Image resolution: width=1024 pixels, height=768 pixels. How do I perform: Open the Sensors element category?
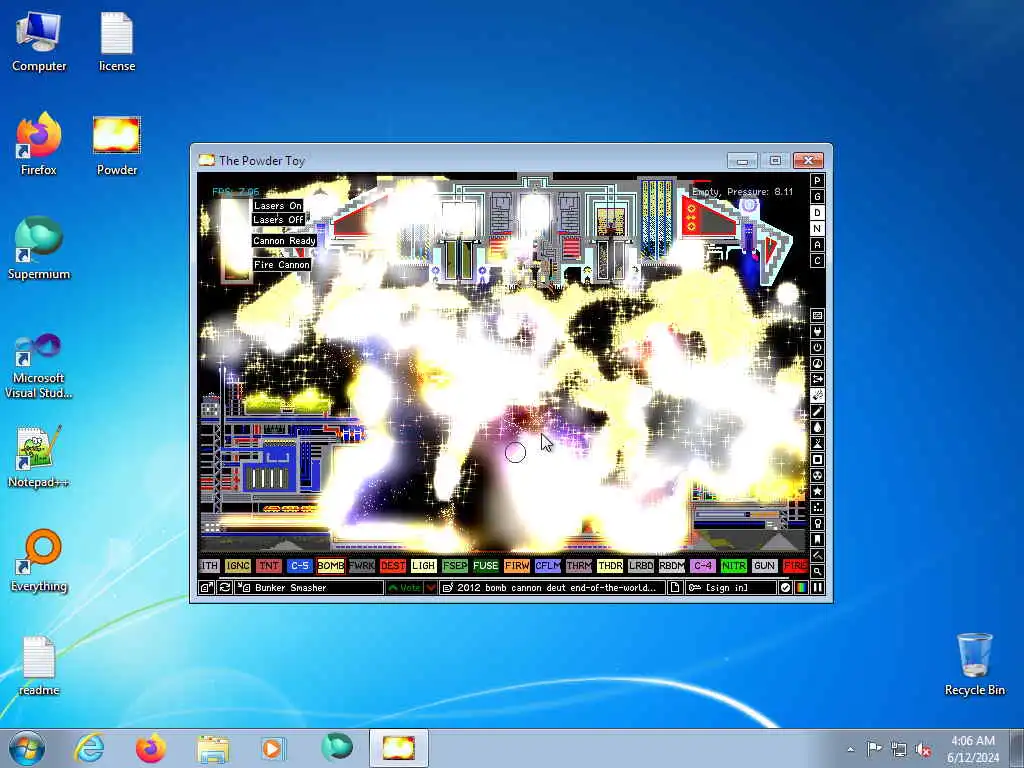point(817,363)
